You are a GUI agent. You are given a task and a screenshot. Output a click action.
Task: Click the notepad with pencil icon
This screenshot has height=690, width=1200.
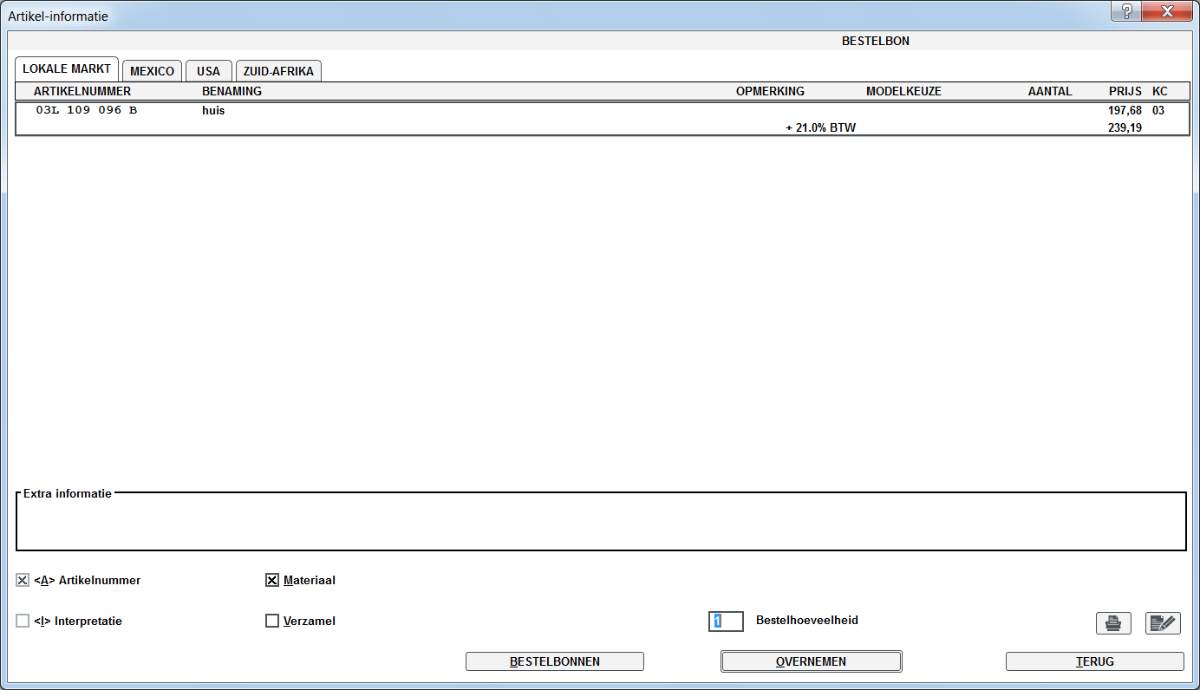coord(1162,624)
